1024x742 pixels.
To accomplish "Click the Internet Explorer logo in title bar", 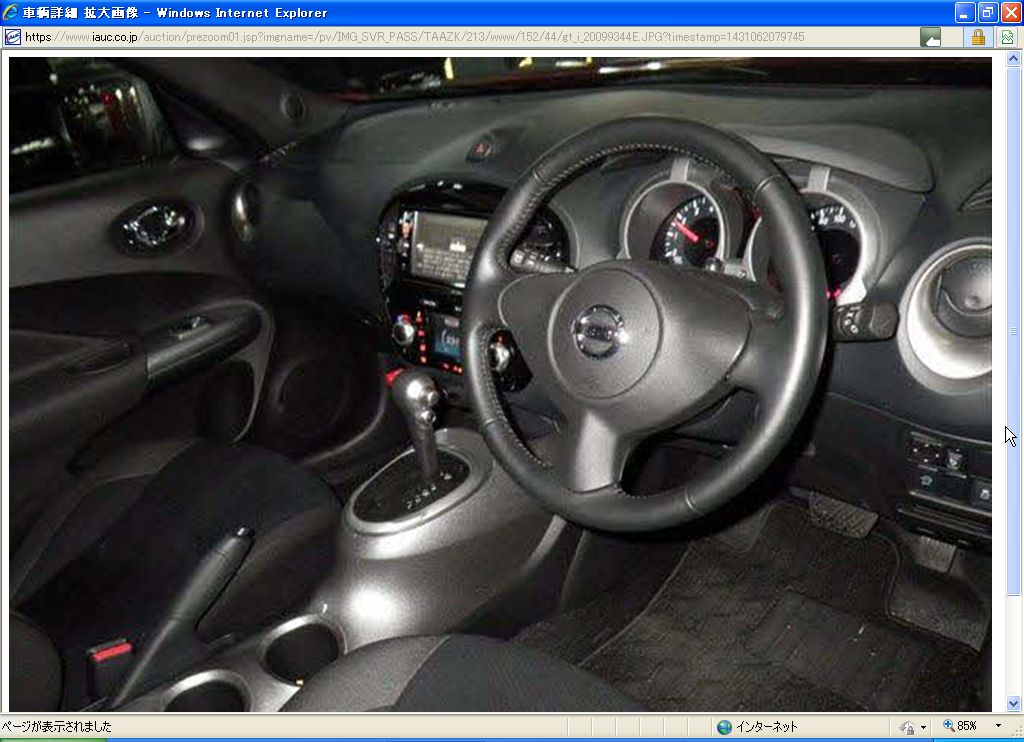I will pos(11,13).
